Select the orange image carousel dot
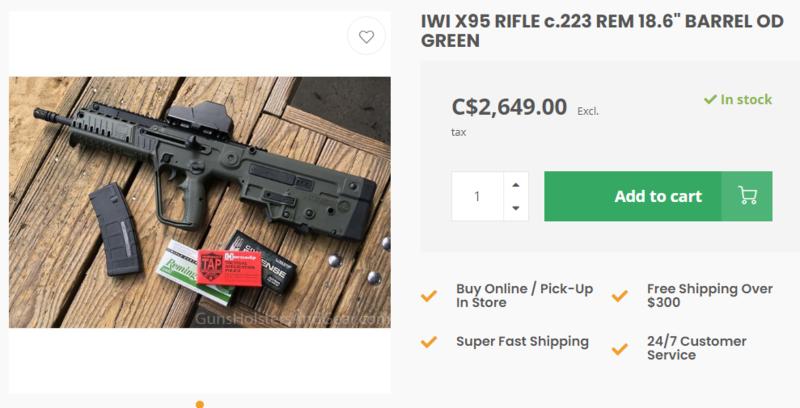 tap(200, 404)
